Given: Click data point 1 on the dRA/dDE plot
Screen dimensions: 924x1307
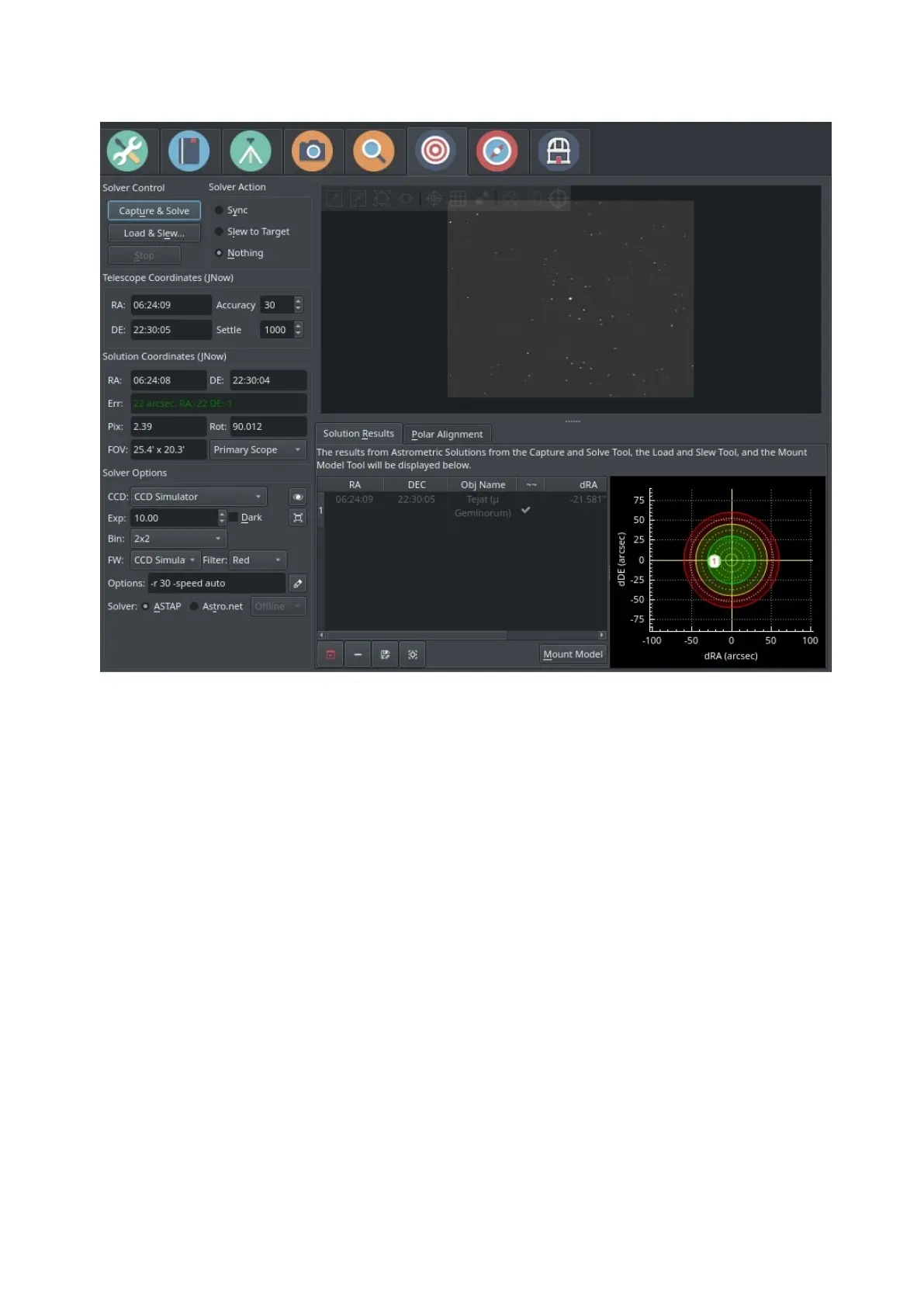Looking at the screenshot, I should pyautogui.click(x=715, y=560).
